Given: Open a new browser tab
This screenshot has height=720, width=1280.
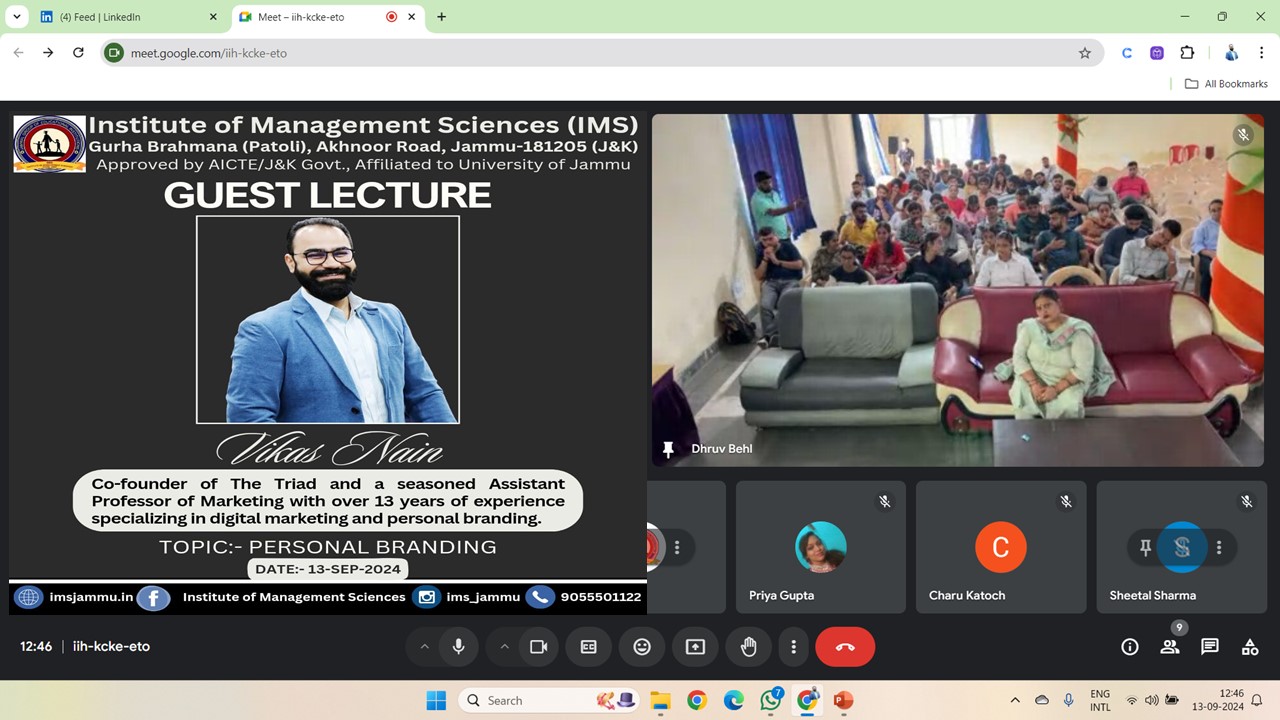Looking at the screenshot, I should point(442,17).
